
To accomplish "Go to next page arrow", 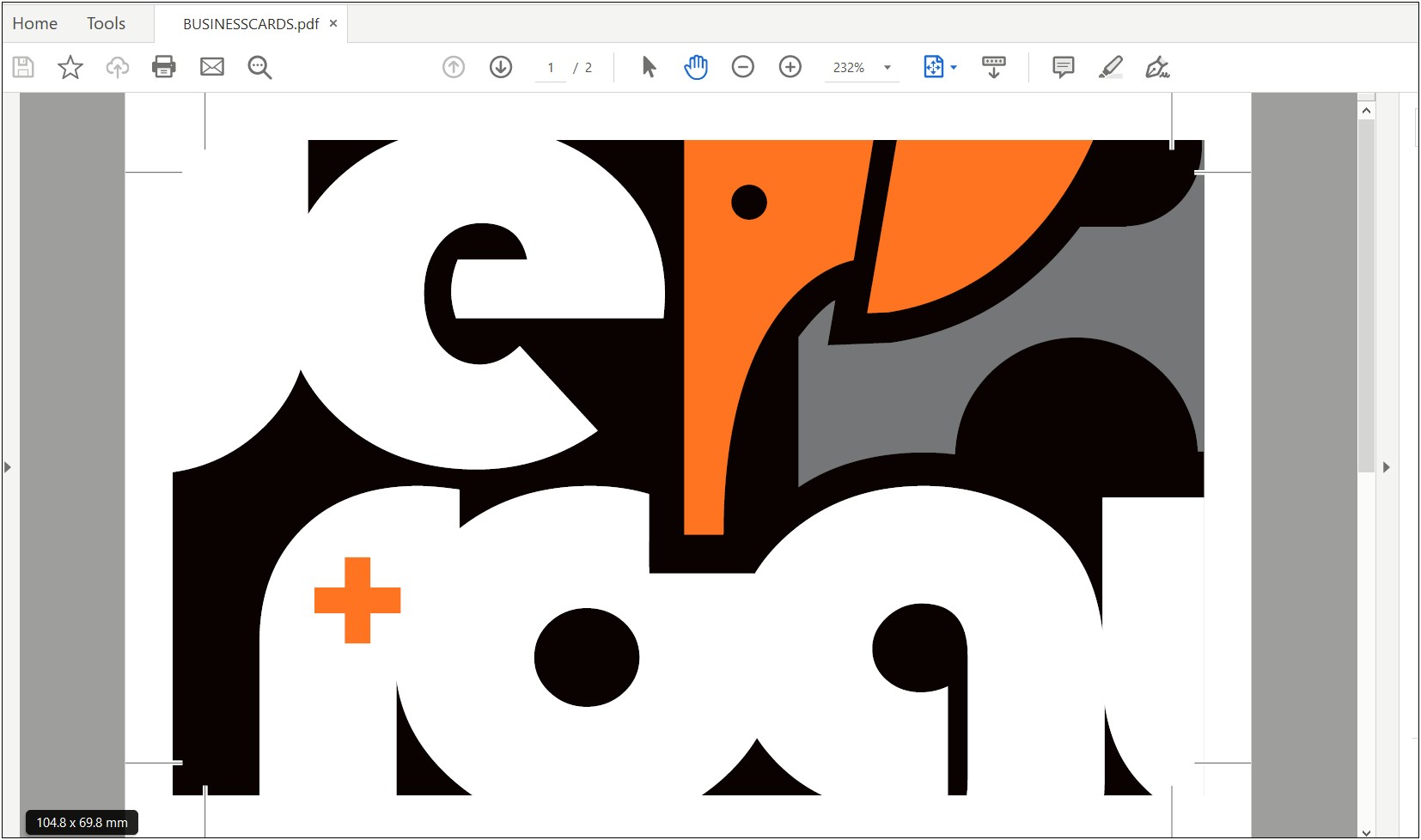I will (x=501, y=67).
